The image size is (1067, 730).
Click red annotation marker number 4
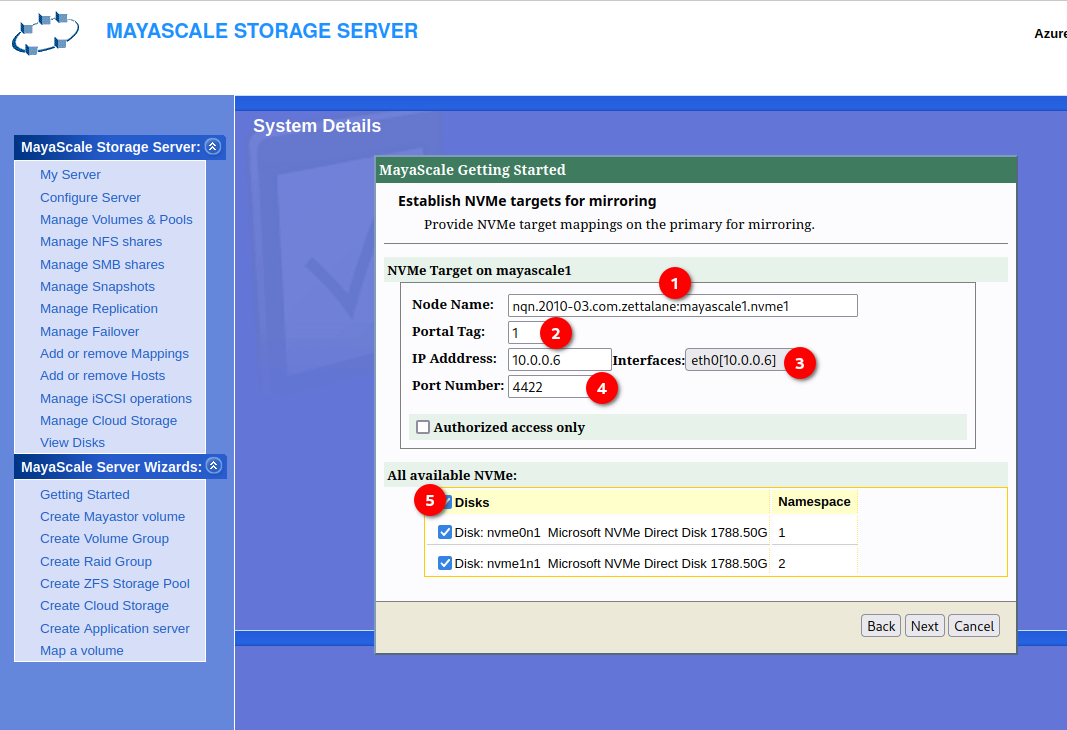click(x=601, y=388)
